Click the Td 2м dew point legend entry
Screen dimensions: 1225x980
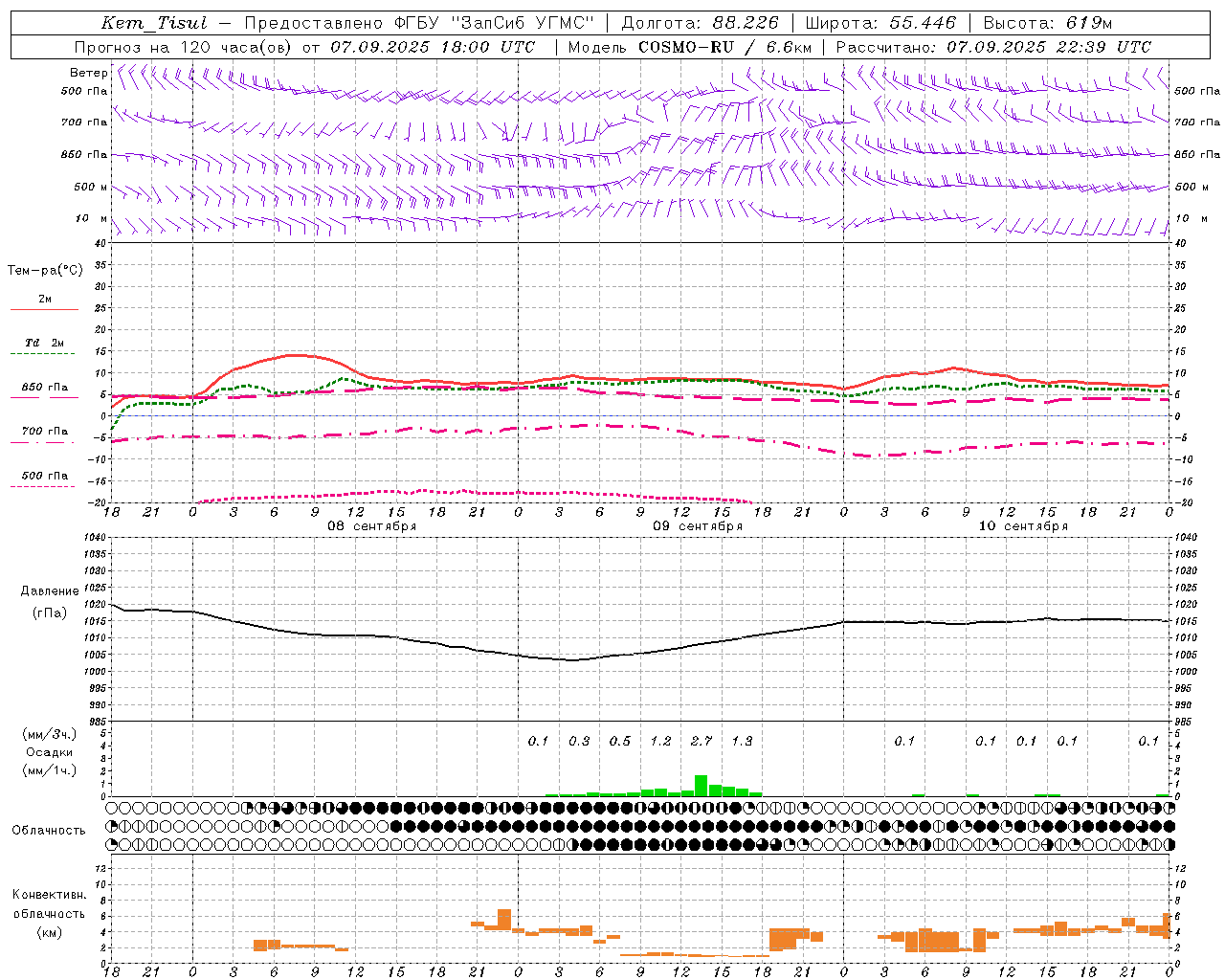(x=45, y=343)
